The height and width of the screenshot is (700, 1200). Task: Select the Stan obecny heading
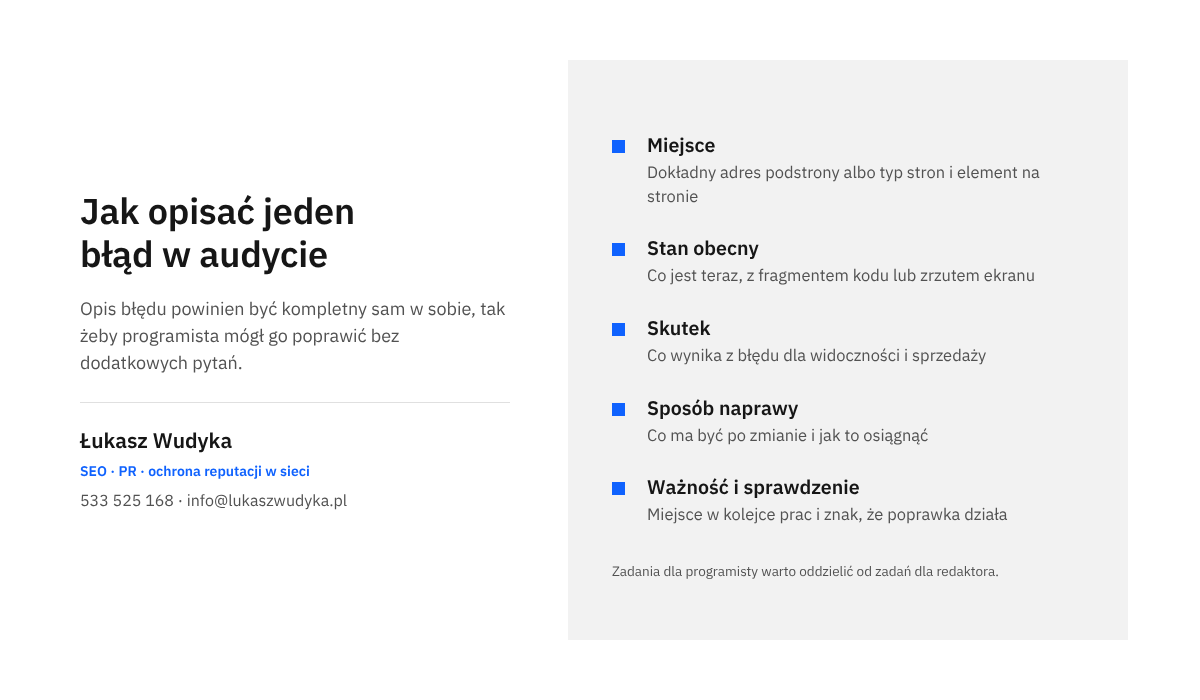click(x=703, y=249)
